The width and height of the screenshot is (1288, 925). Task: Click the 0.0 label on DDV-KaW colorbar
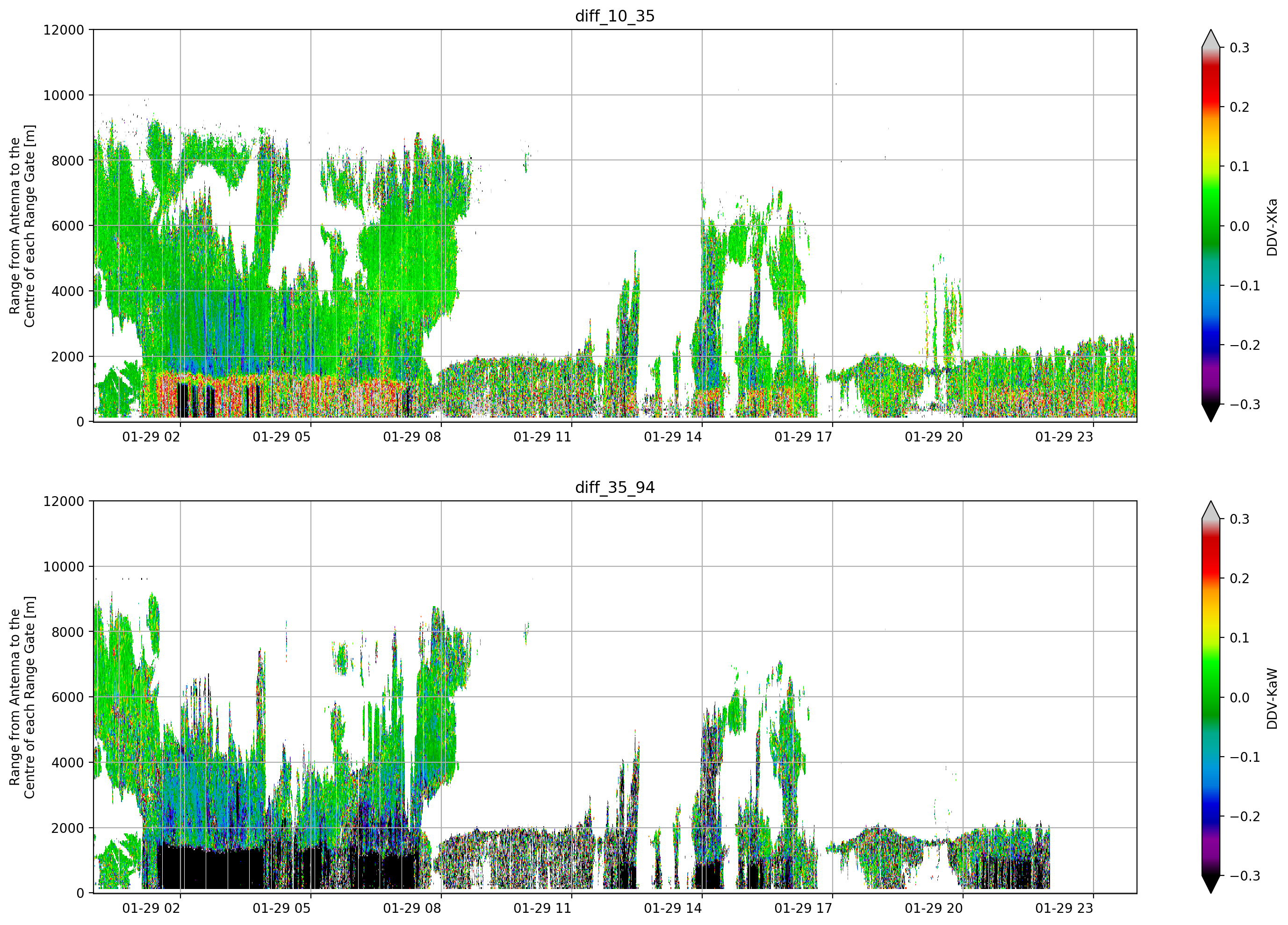coord(1240,698)
